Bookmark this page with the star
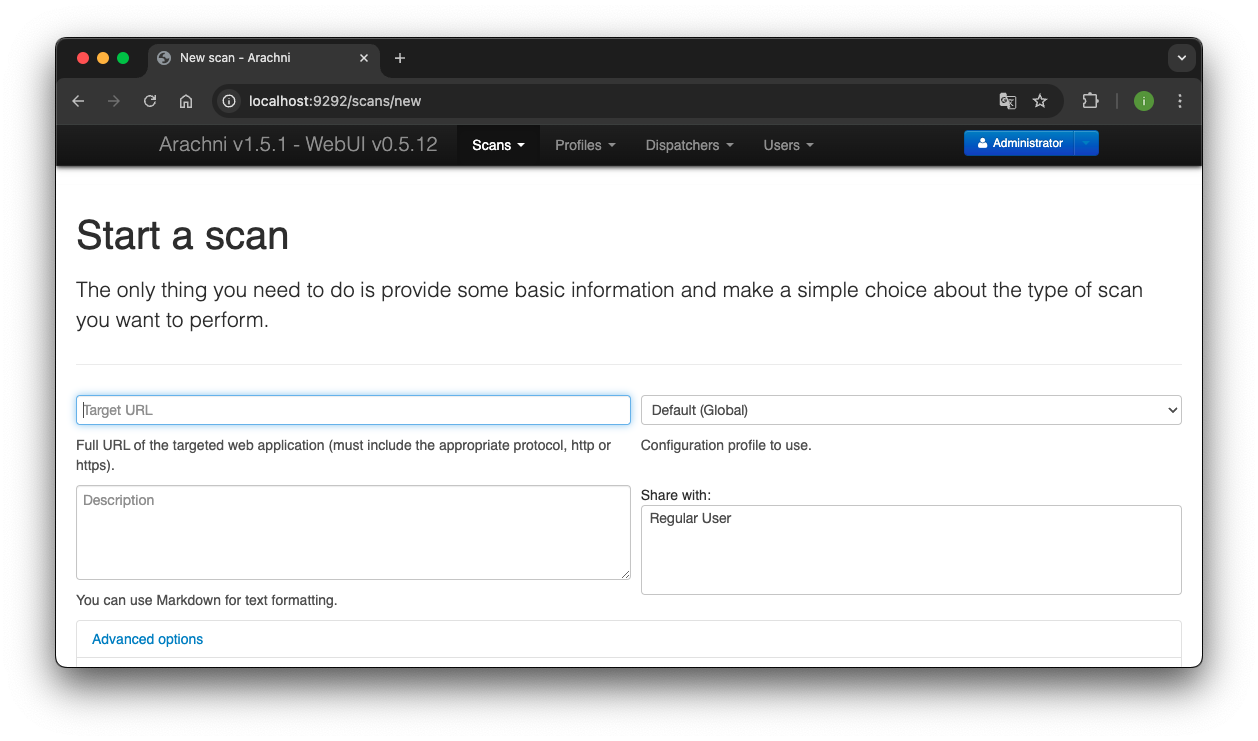This screenshot has height=741, width=1258. coord(1040,101)
